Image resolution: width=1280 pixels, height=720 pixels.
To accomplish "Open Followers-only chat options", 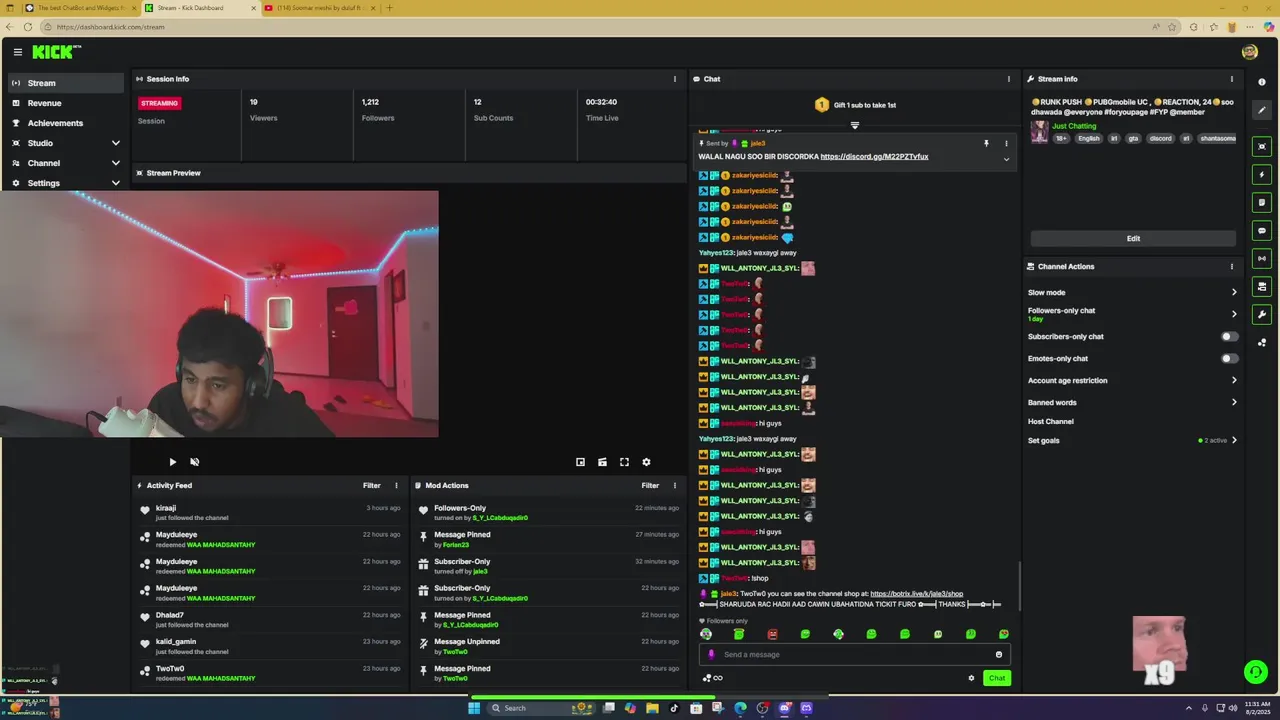I will [x=1132, y=314].
